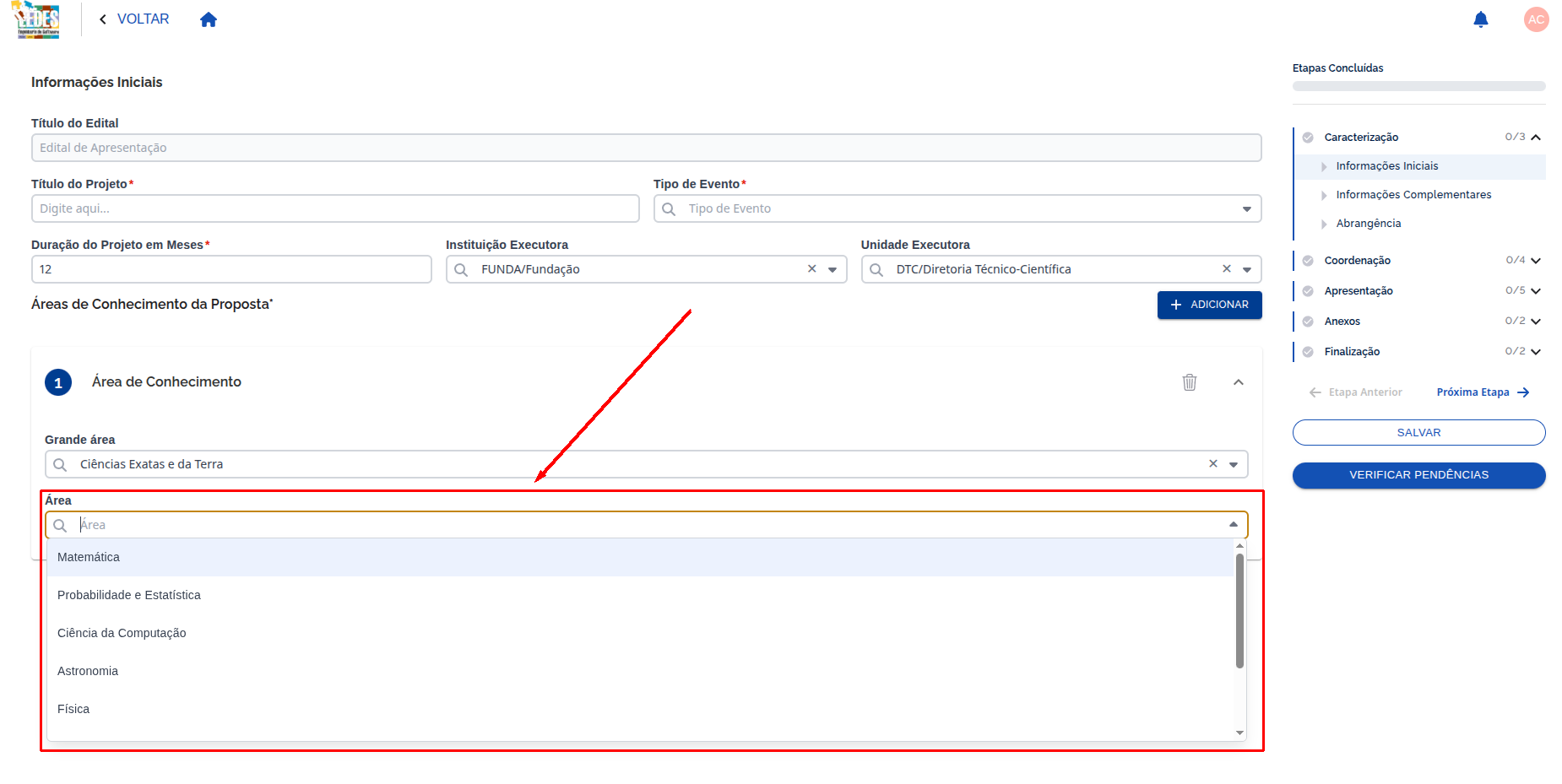Open the Grande área dropdown arrow
Viewport: 1562px width, 784px height.
coord(1234,465)
